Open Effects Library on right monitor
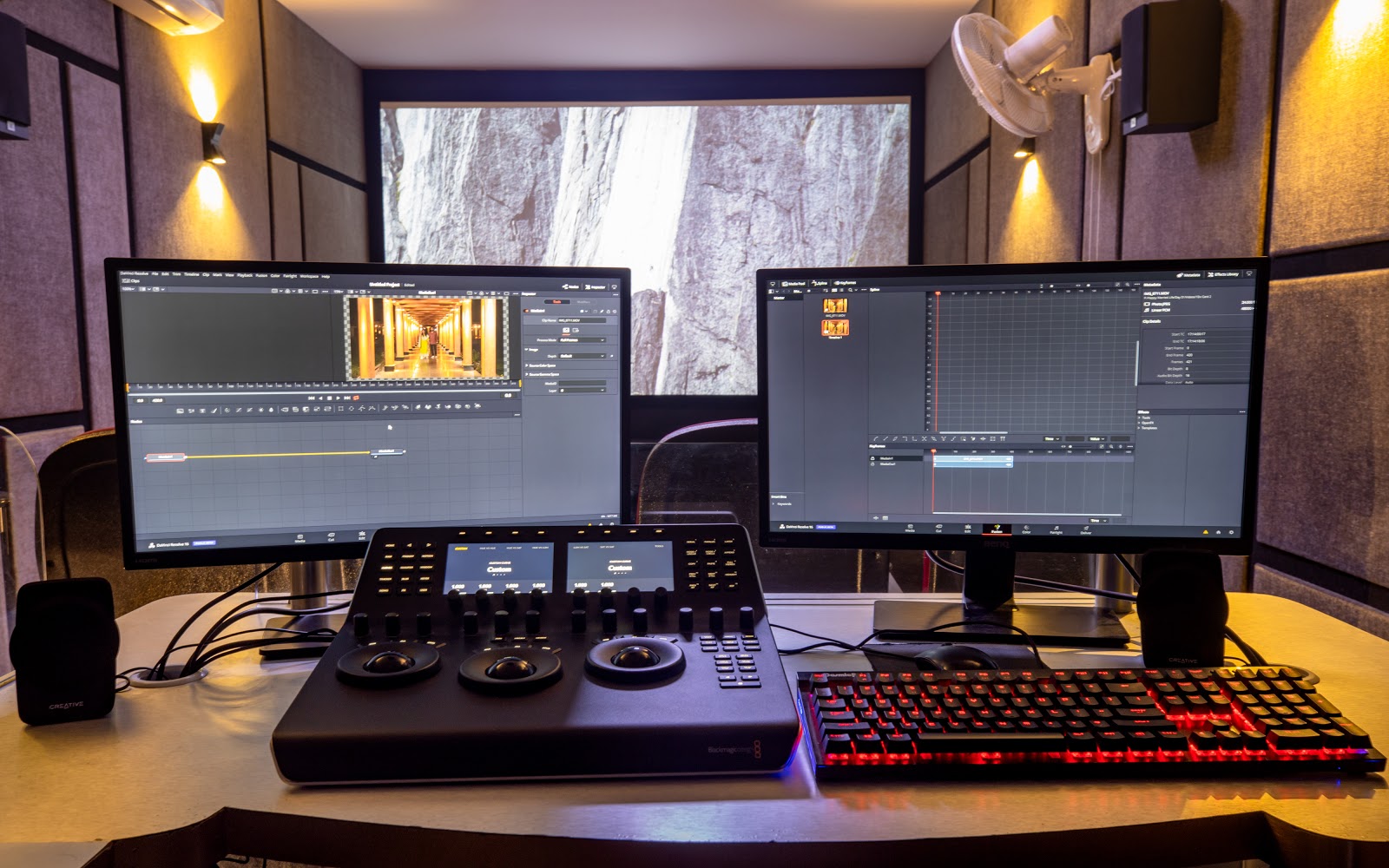 [1223, 274]
